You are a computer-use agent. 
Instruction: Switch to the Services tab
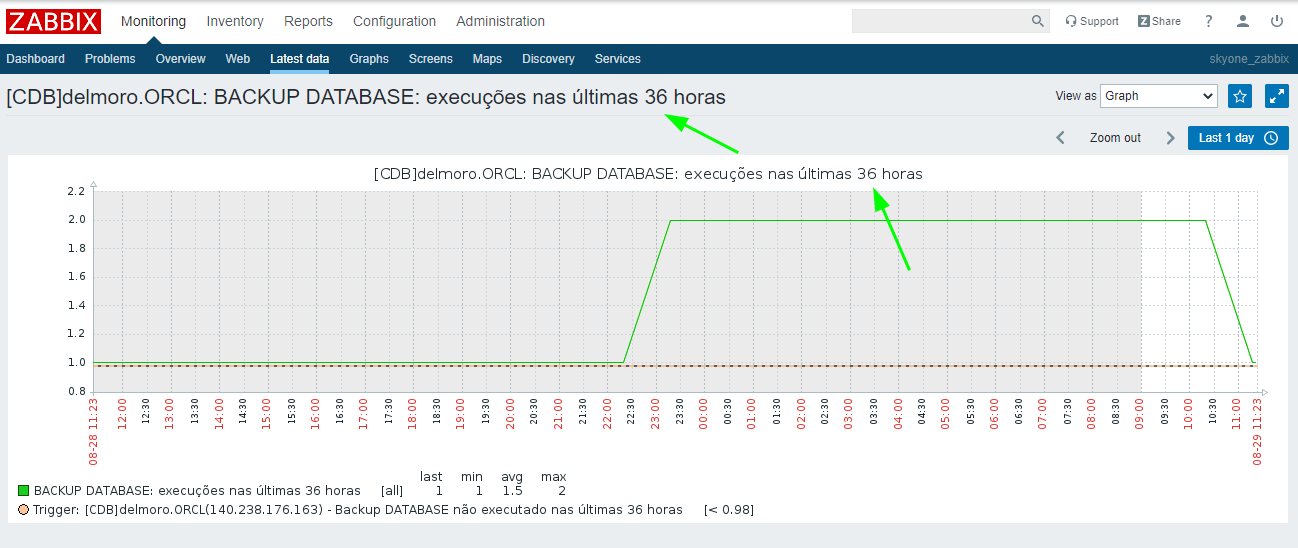tap(618, 59)
